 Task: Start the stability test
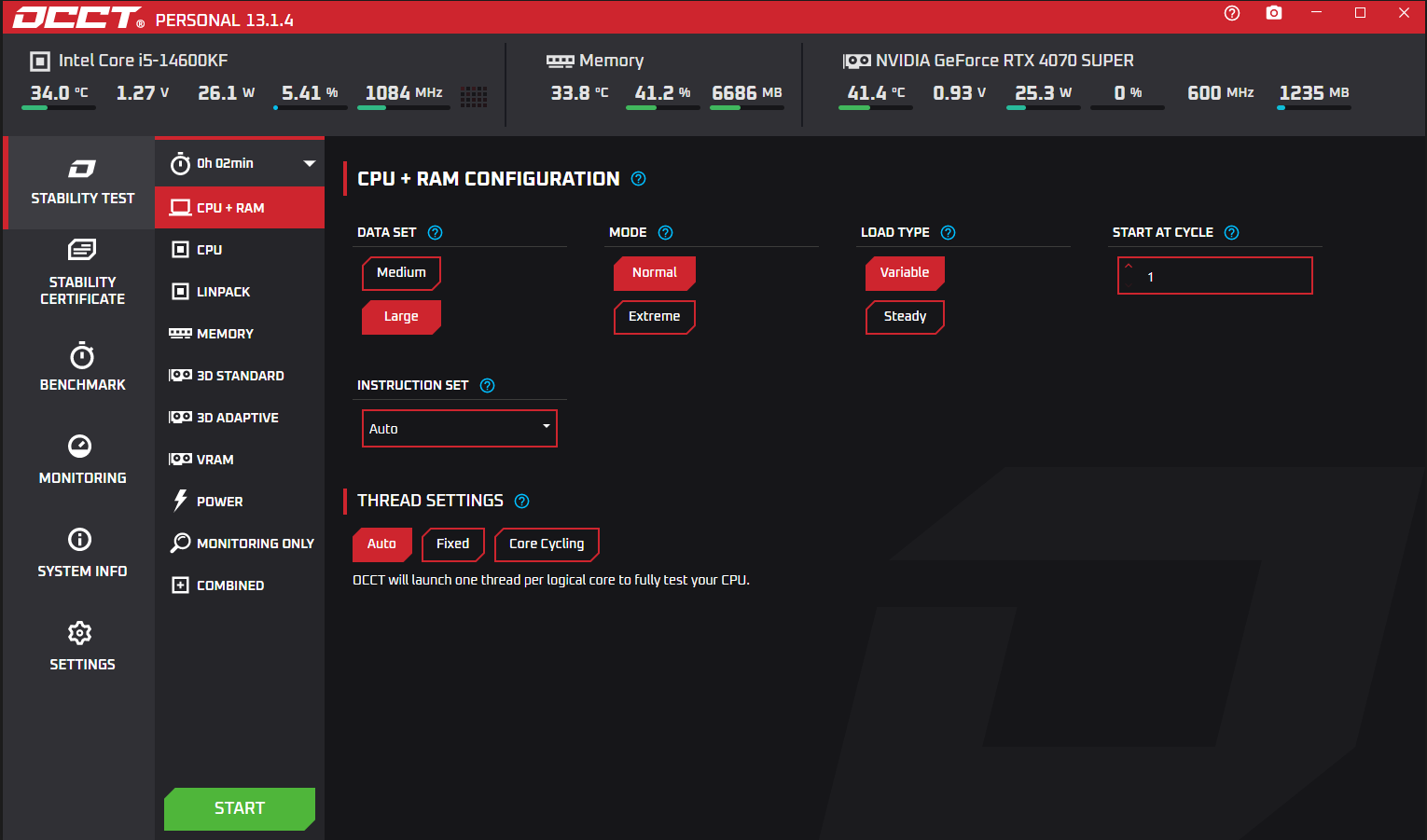coord(240,808)
